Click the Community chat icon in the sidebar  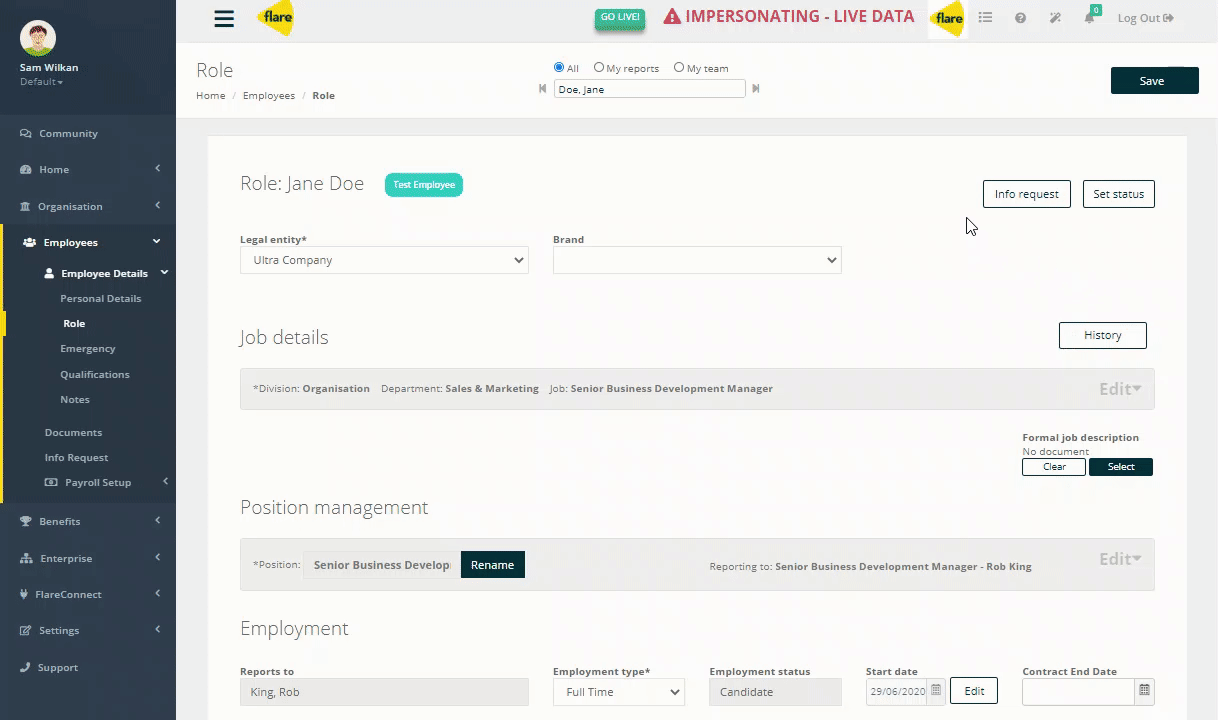pos(26,134)
